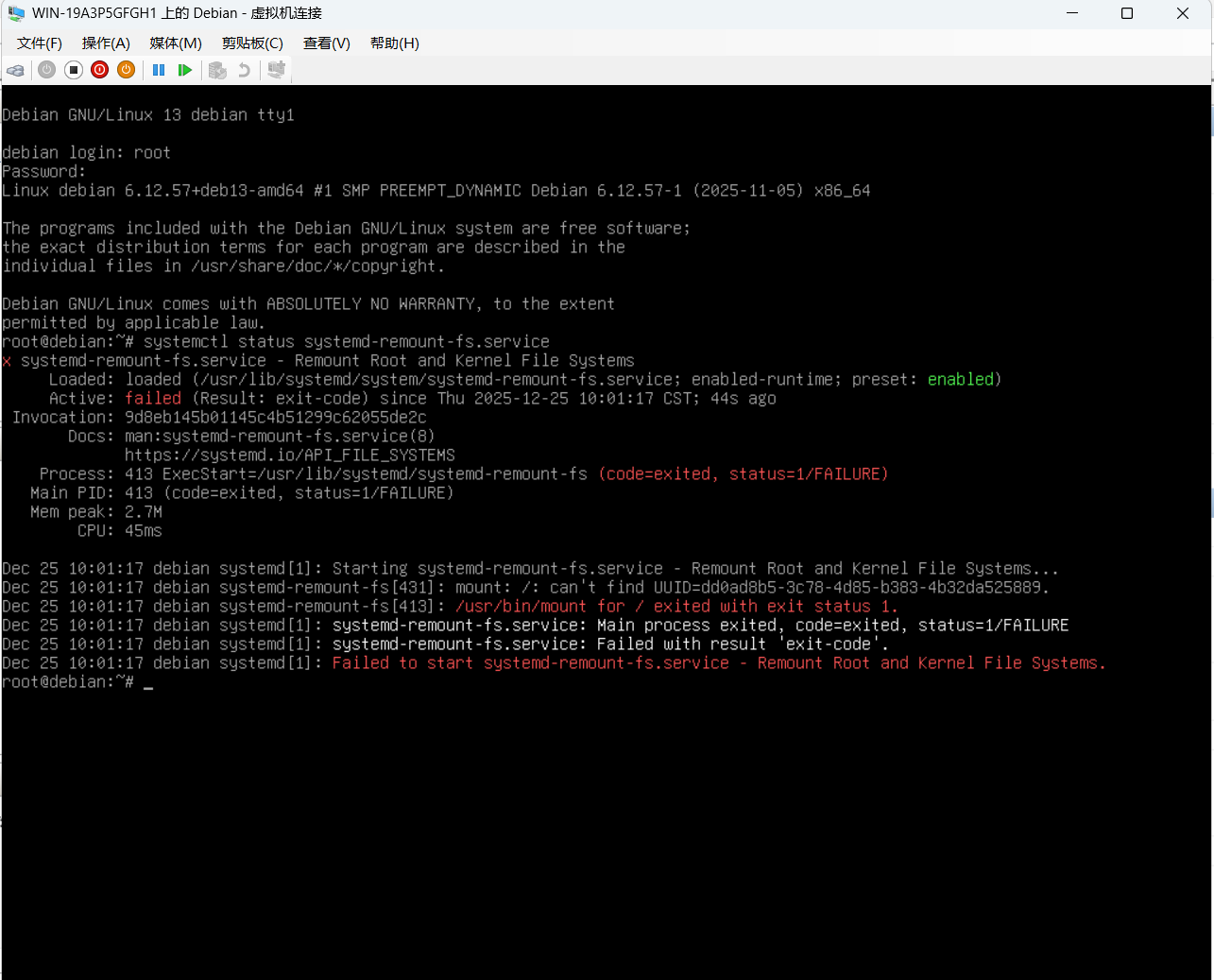1214x980 pixels.
Task: Click the red '(code=exited, status=1/FAILURE)' text
Action: point(744,474)
